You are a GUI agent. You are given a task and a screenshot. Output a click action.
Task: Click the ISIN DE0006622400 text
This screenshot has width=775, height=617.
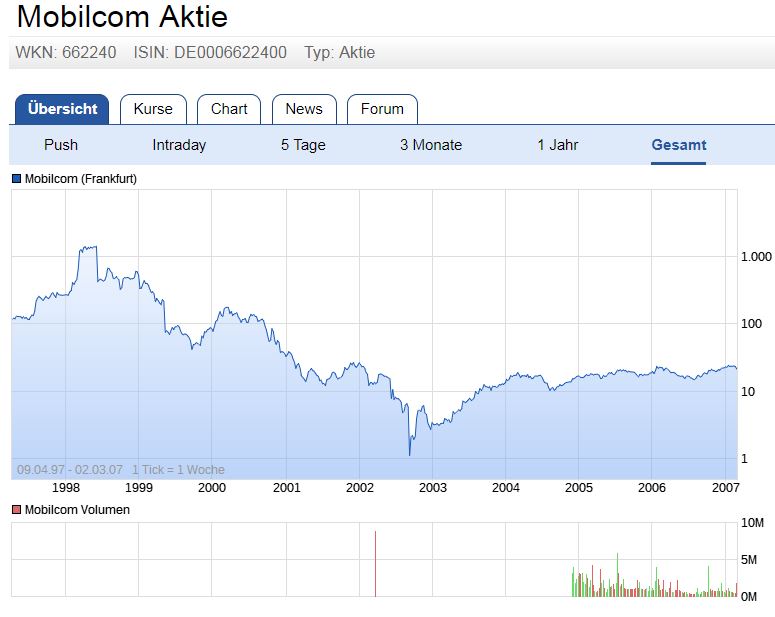pos(210,52)
